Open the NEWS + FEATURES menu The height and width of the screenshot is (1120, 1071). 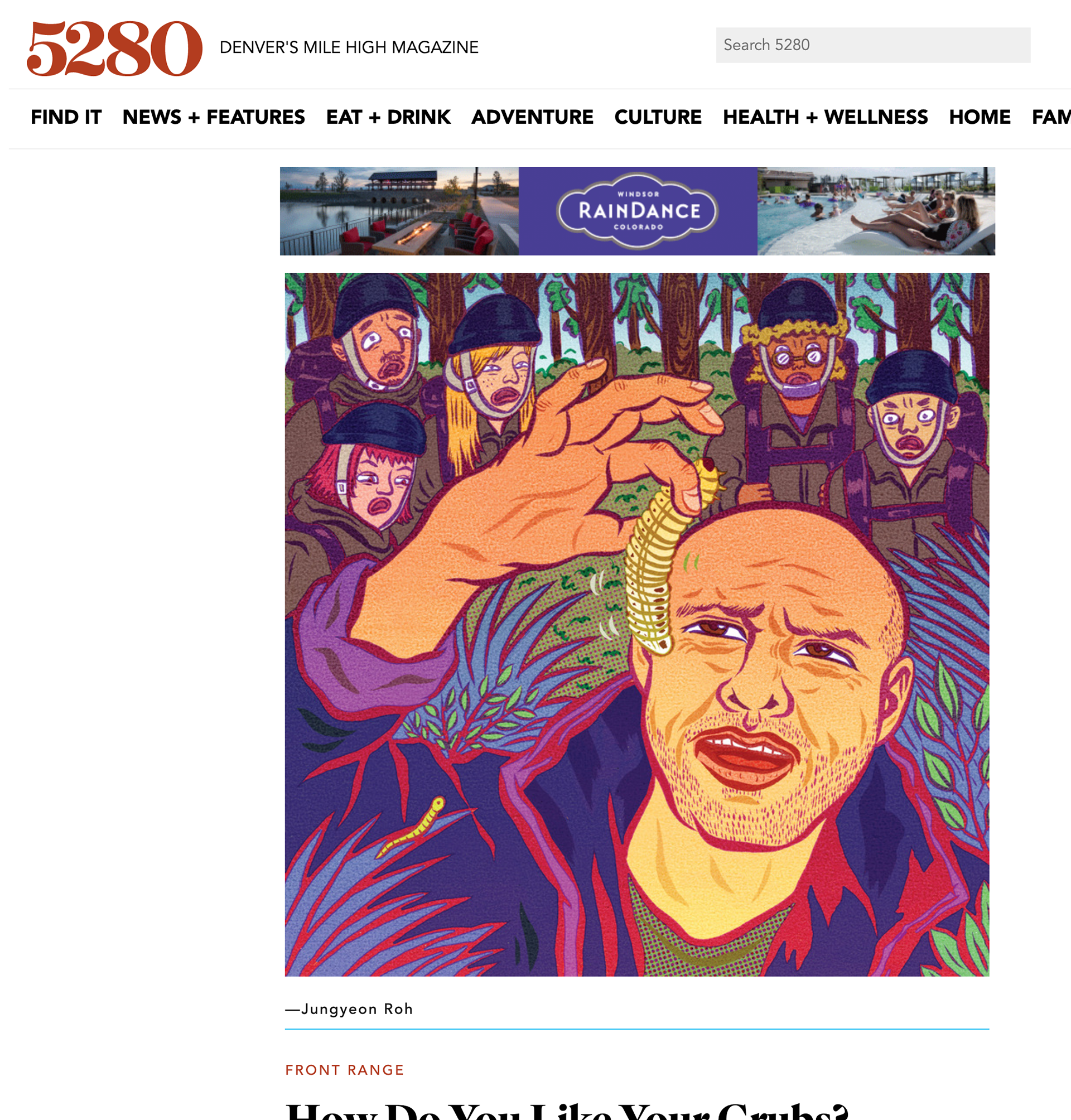pyautogui.click(x=214, y=117)
